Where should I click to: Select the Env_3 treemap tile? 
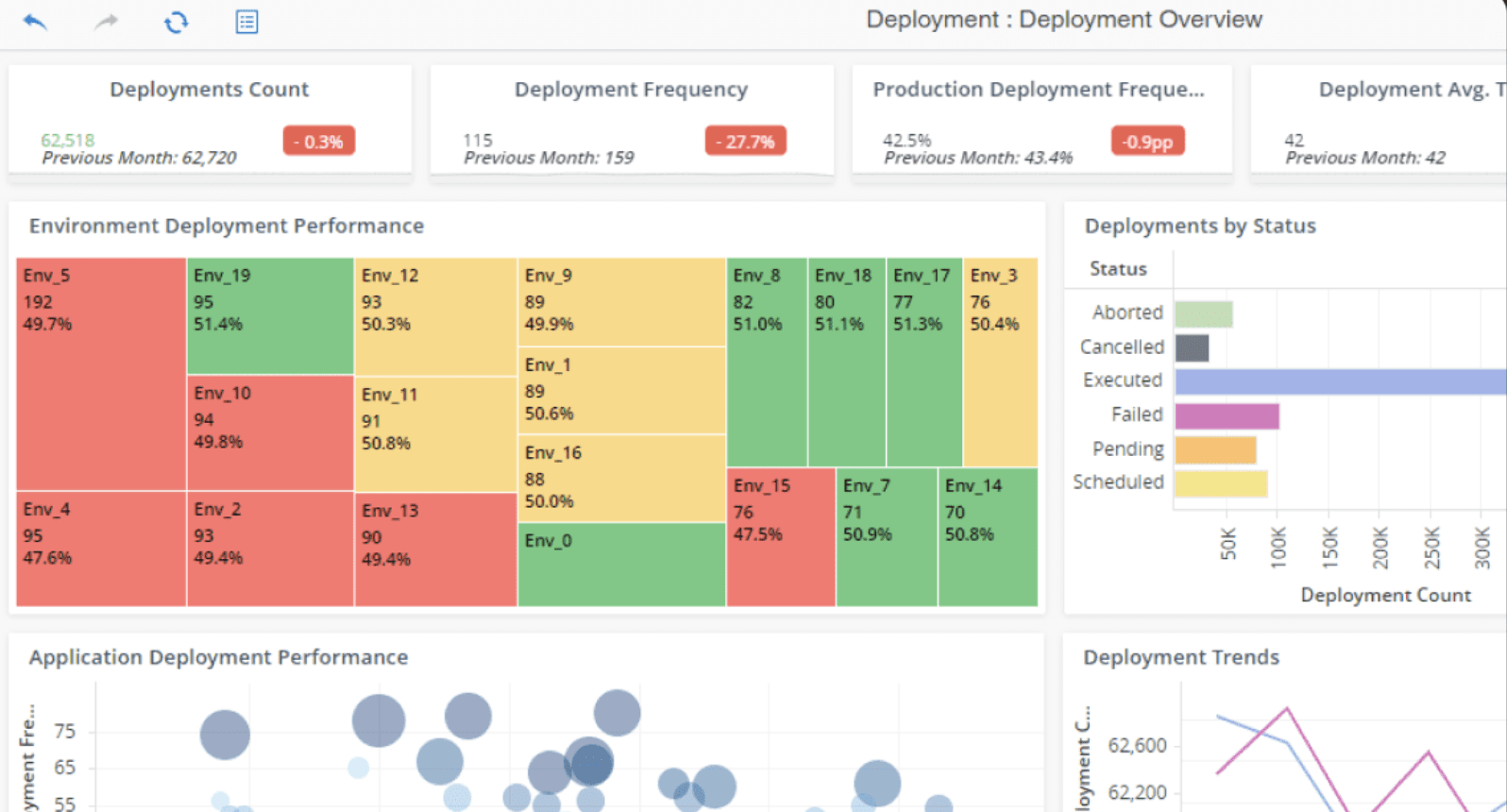coord(1001,363)
